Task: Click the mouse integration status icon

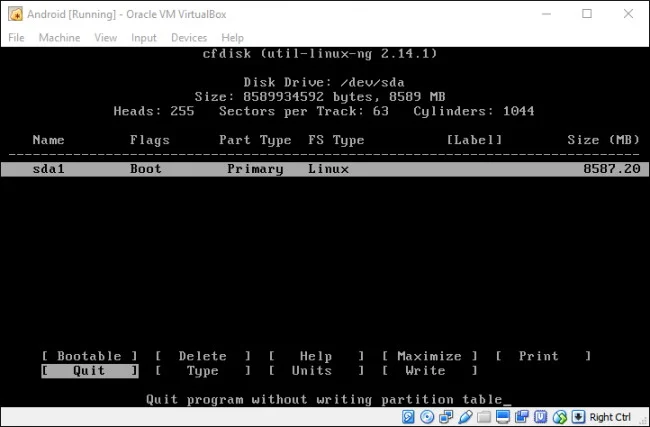Action: [560, 417]
